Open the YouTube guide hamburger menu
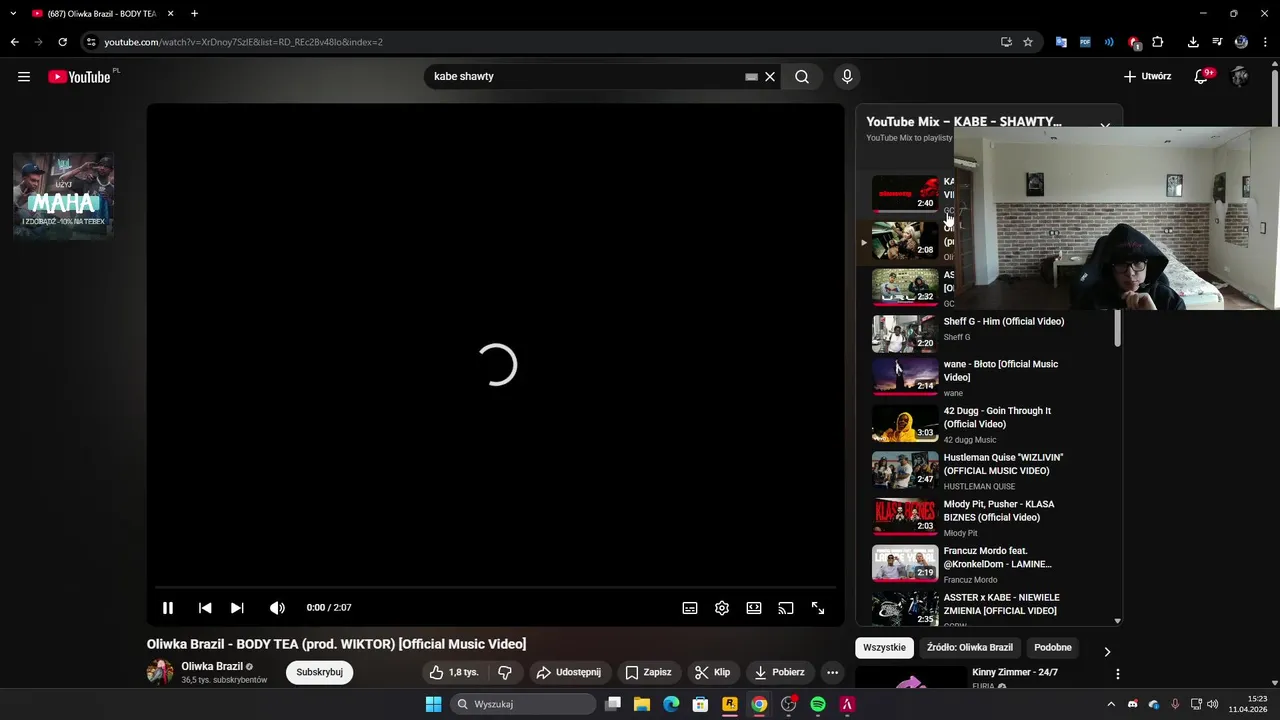 pos(24,77)
